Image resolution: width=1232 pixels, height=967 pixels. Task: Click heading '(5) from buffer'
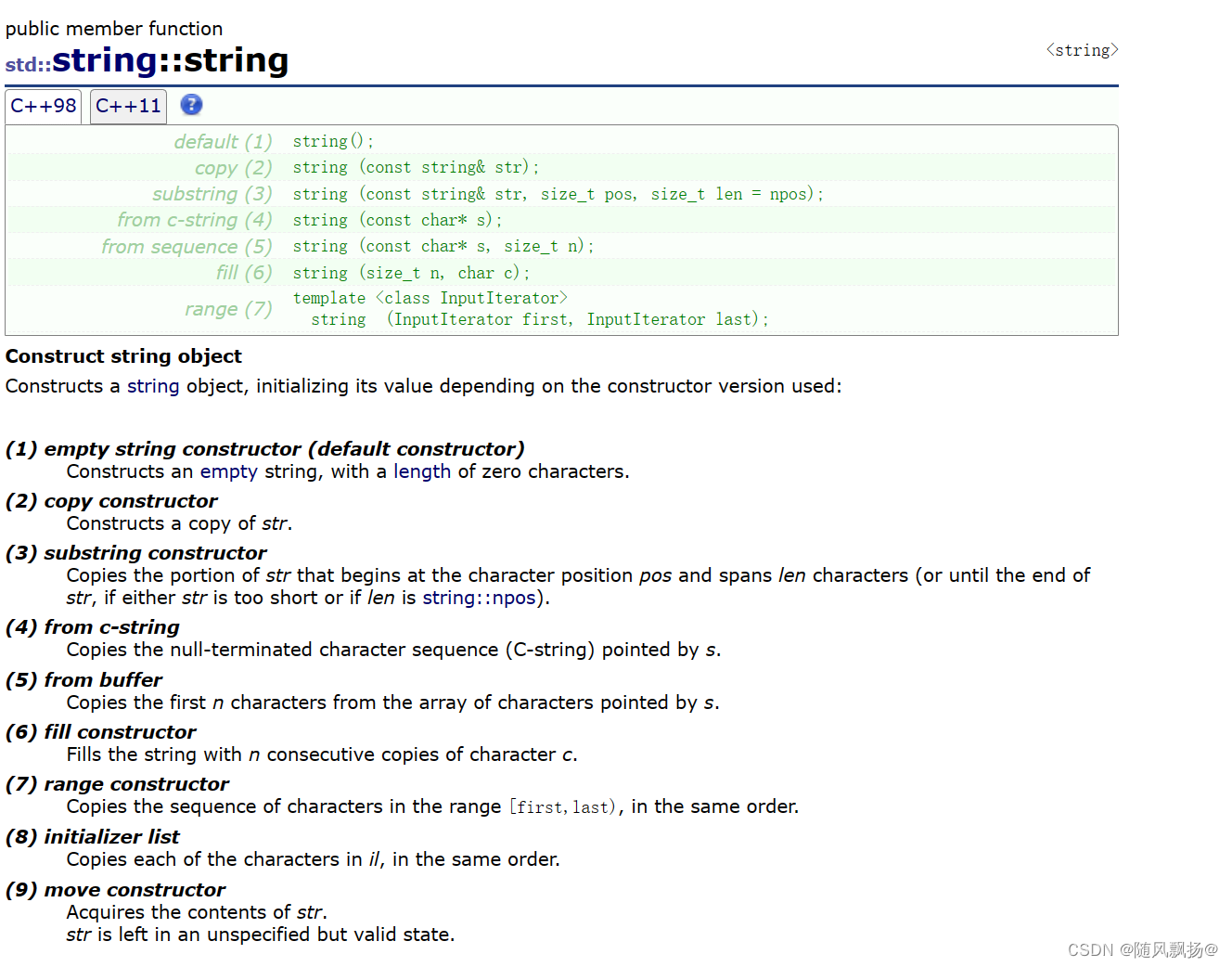(x=83, y=680)
